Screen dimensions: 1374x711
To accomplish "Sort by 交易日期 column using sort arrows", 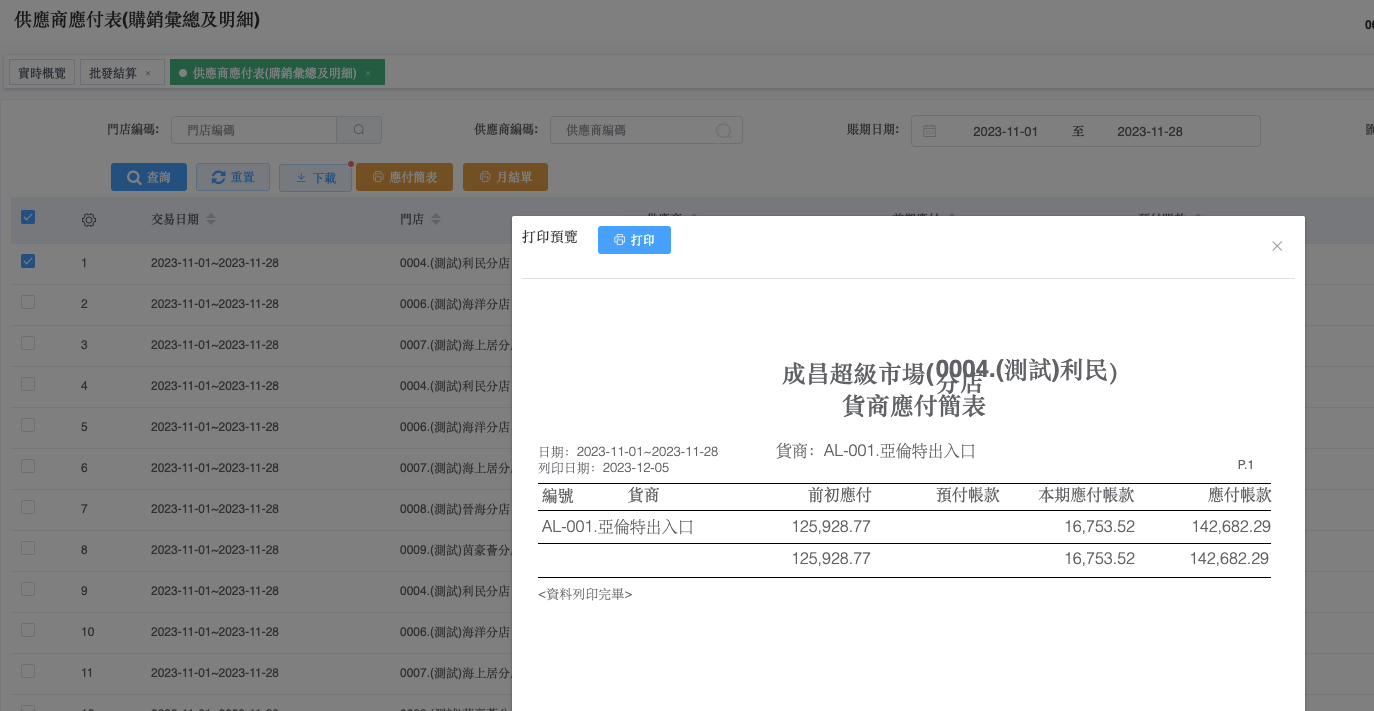I will pos(211,219).
